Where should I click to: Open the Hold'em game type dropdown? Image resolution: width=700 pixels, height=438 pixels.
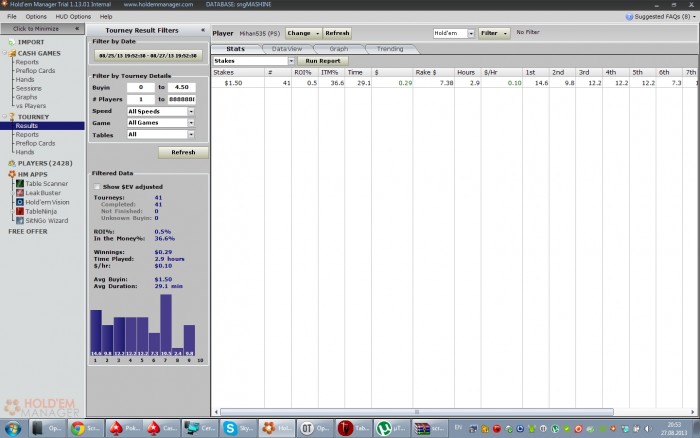(x=471, y=33)
